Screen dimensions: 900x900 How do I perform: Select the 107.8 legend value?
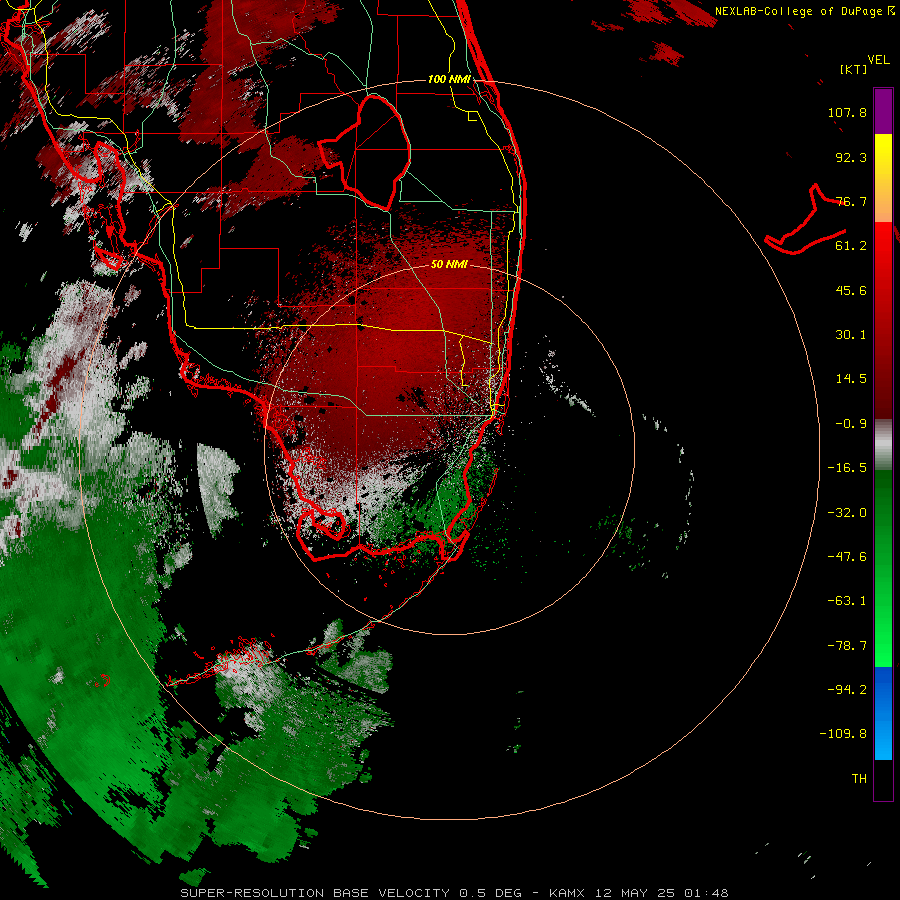(847, 112)
